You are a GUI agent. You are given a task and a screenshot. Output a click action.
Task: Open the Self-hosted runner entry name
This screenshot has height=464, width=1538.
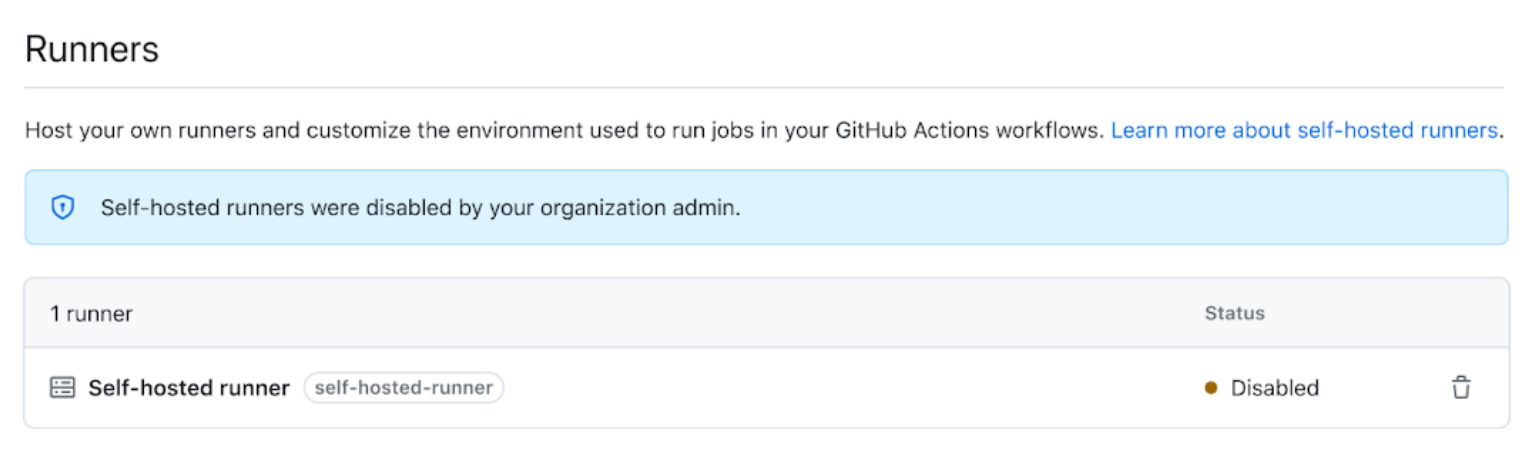click(189, 388)
